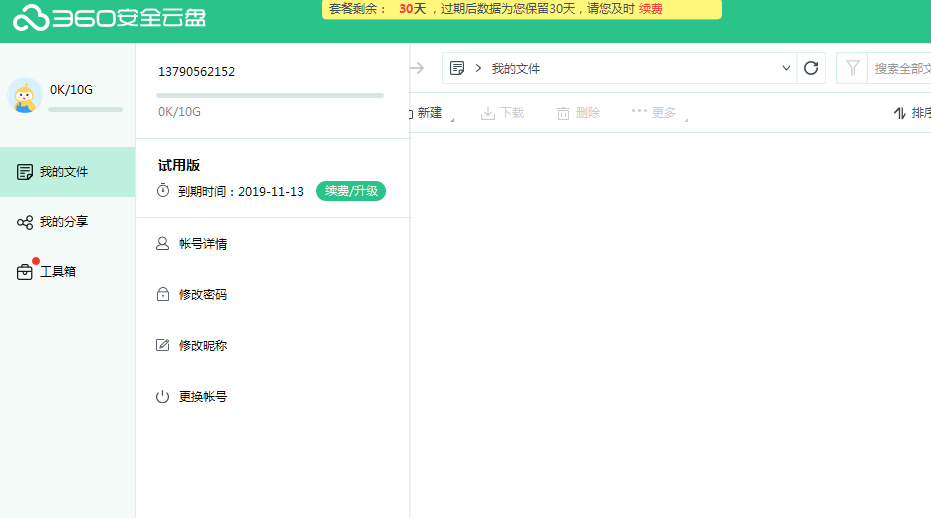The width and height of the screenshot is (931, 518).
Task: Expand the path bar dropdown arrow
Action: 785,68
